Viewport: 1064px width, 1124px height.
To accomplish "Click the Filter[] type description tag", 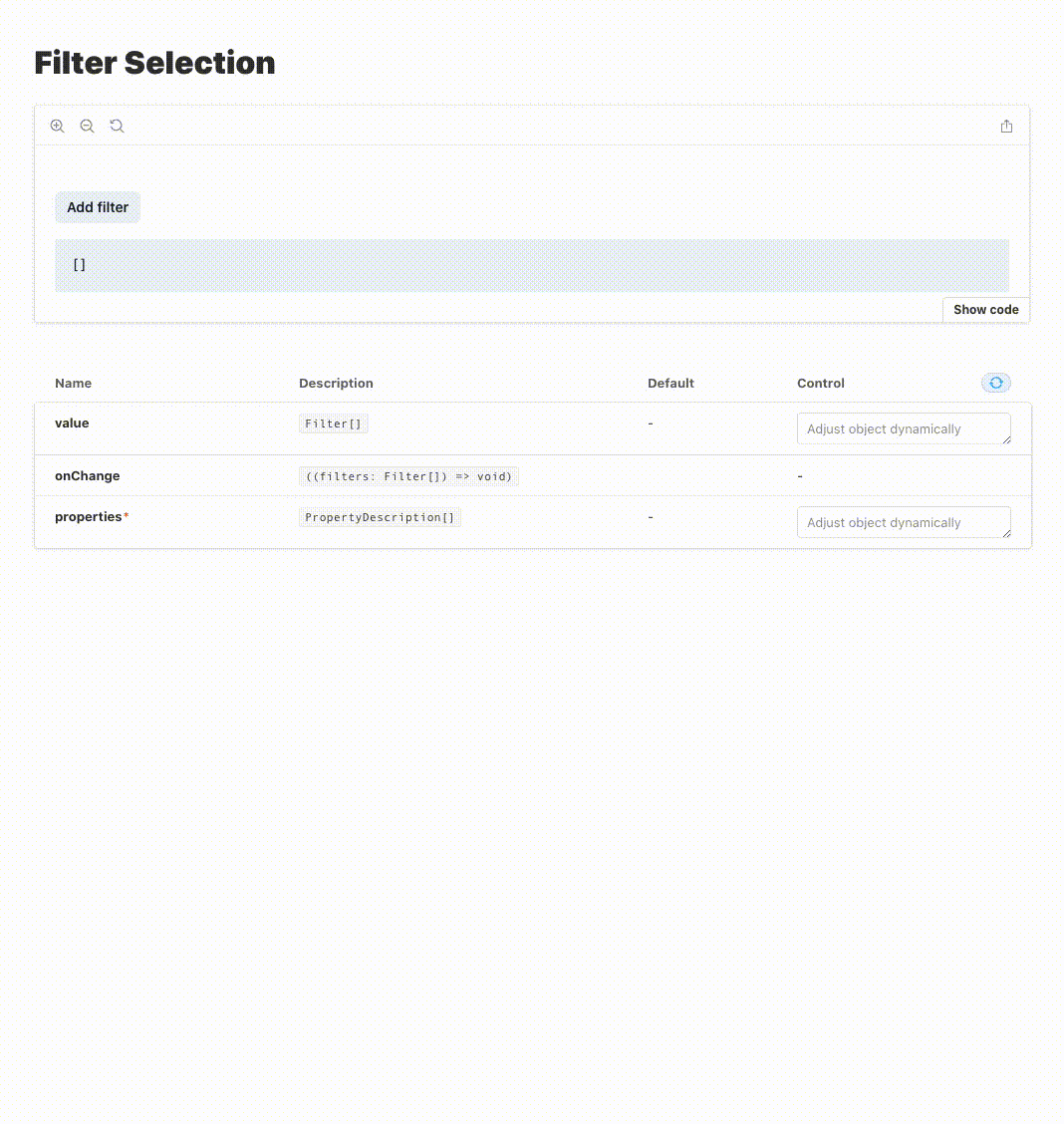I will (x=333, y=423).
